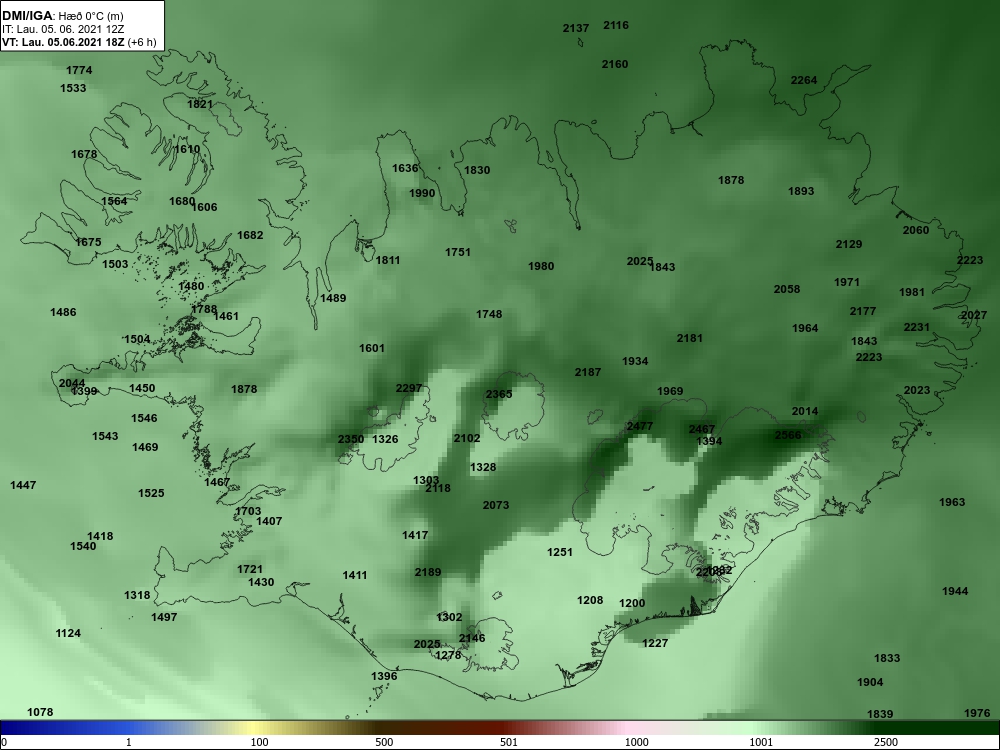Click the color scale label '2500'
Image resolution: width=1000 pixels, height=750 pixels.
pyautogui.click(x=886, y=742)
